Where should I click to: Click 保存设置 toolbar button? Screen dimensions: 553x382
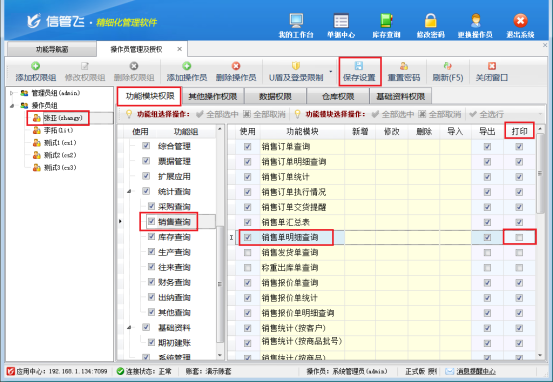(x=359, y=72)
